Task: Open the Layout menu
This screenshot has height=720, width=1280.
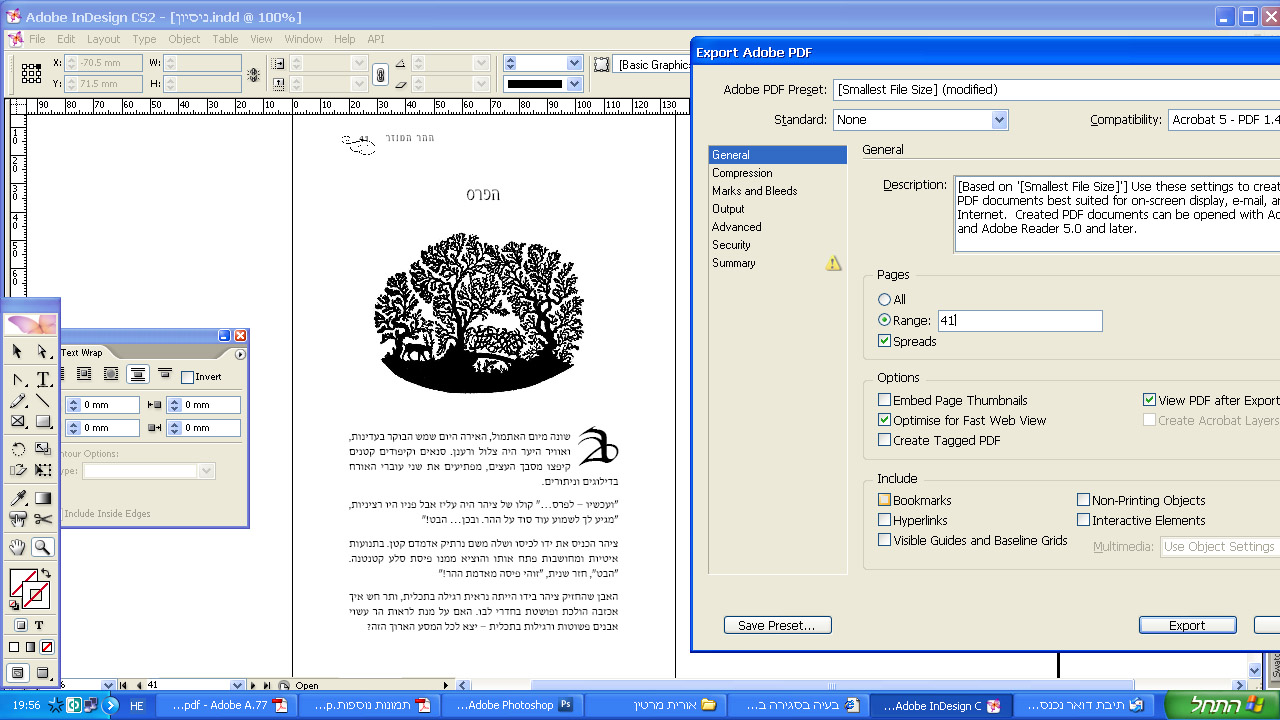Action: 103,39
